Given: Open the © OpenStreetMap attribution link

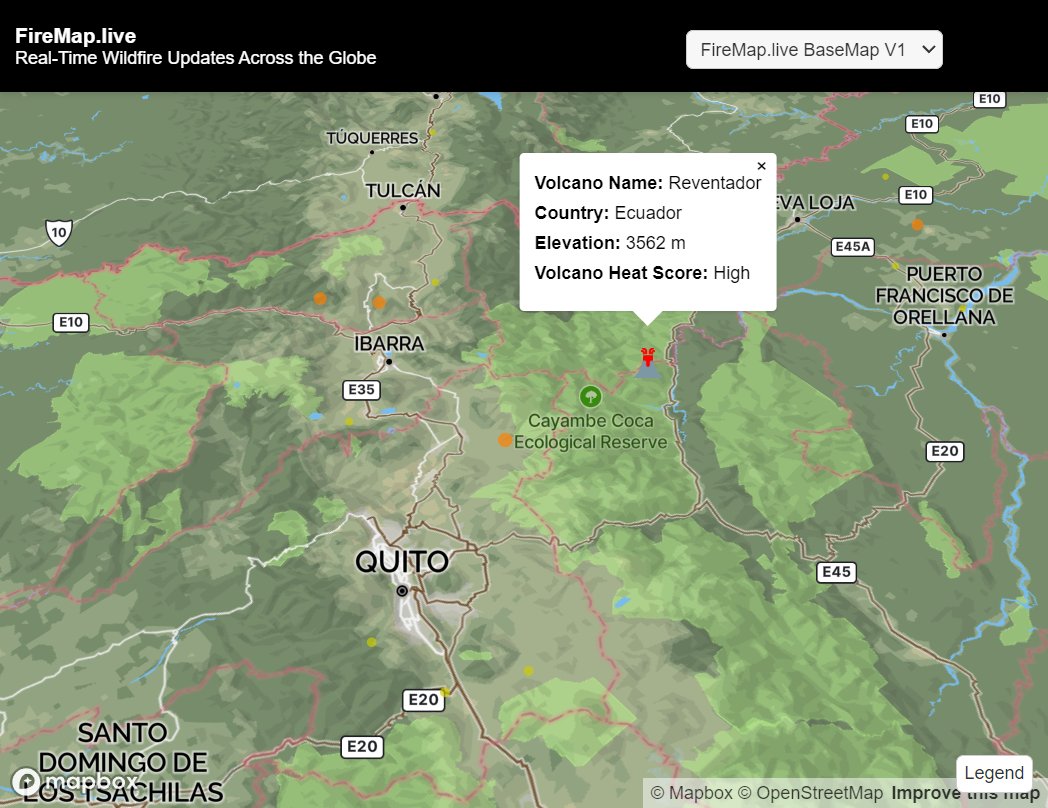Looking at the screenshot, I should [810, 793].
